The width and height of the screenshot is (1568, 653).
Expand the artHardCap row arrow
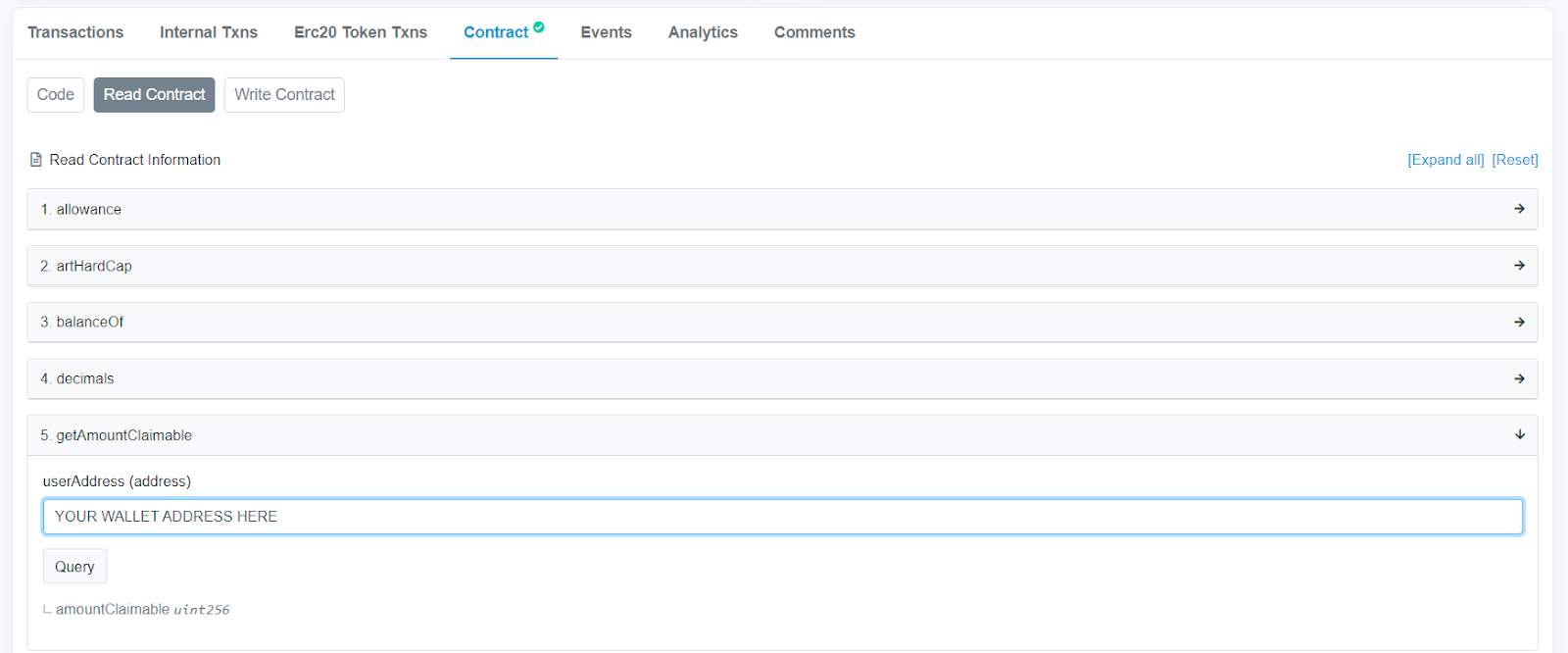[x=1519, y=266]
